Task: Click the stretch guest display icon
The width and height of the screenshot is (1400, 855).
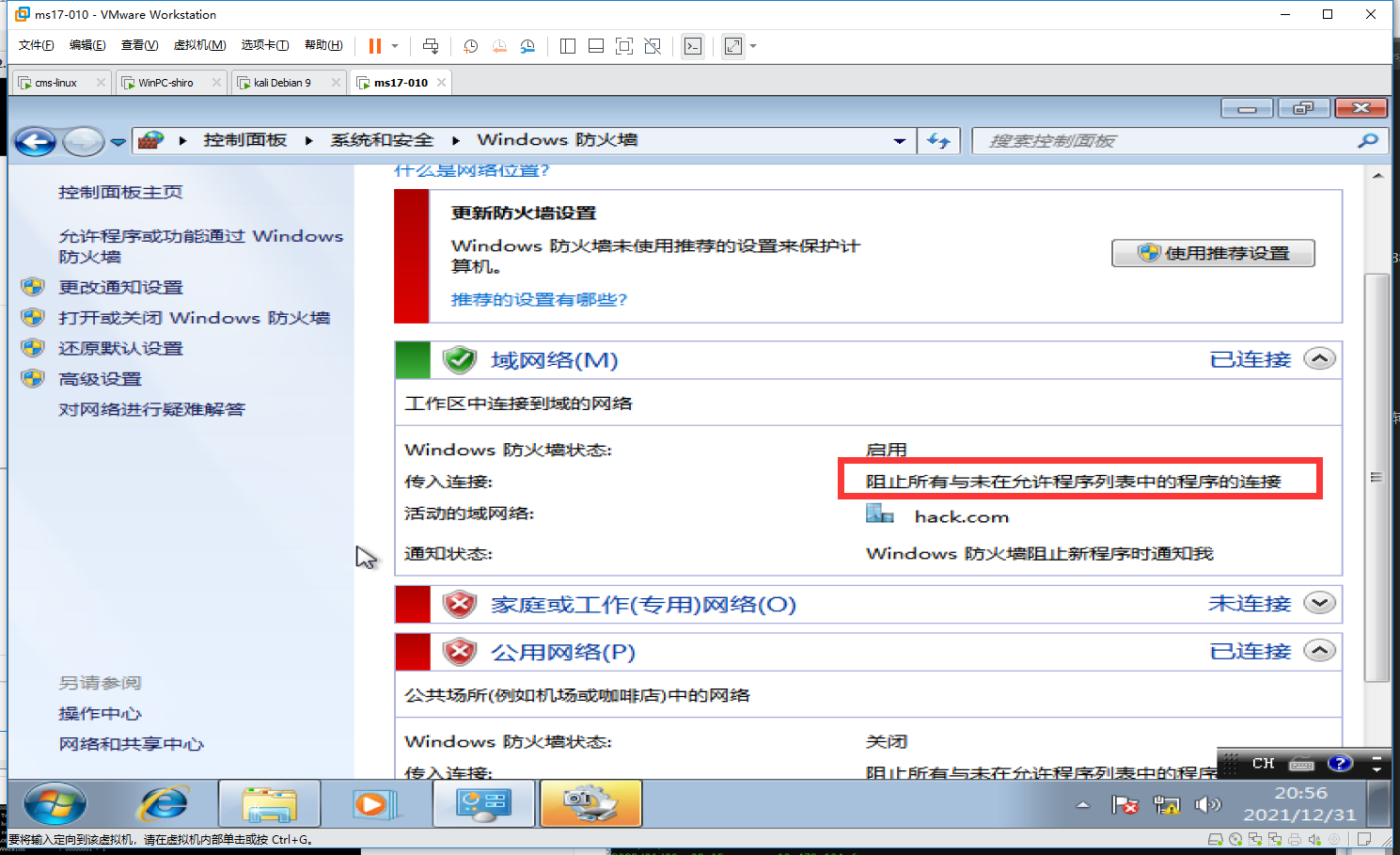Action: [733, 46]
